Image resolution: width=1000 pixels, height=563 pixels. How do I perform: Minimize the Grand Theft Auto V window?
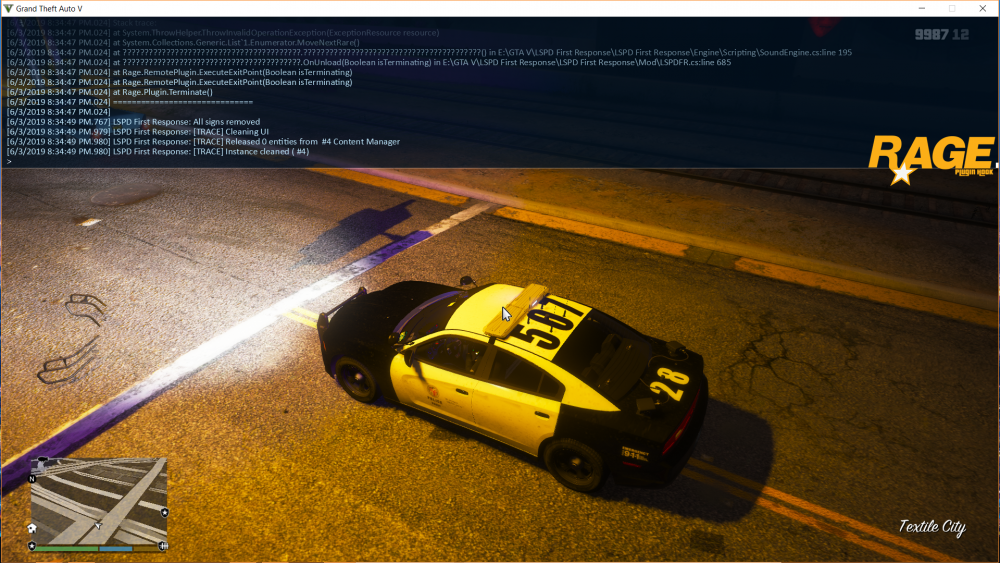(922, 8)
